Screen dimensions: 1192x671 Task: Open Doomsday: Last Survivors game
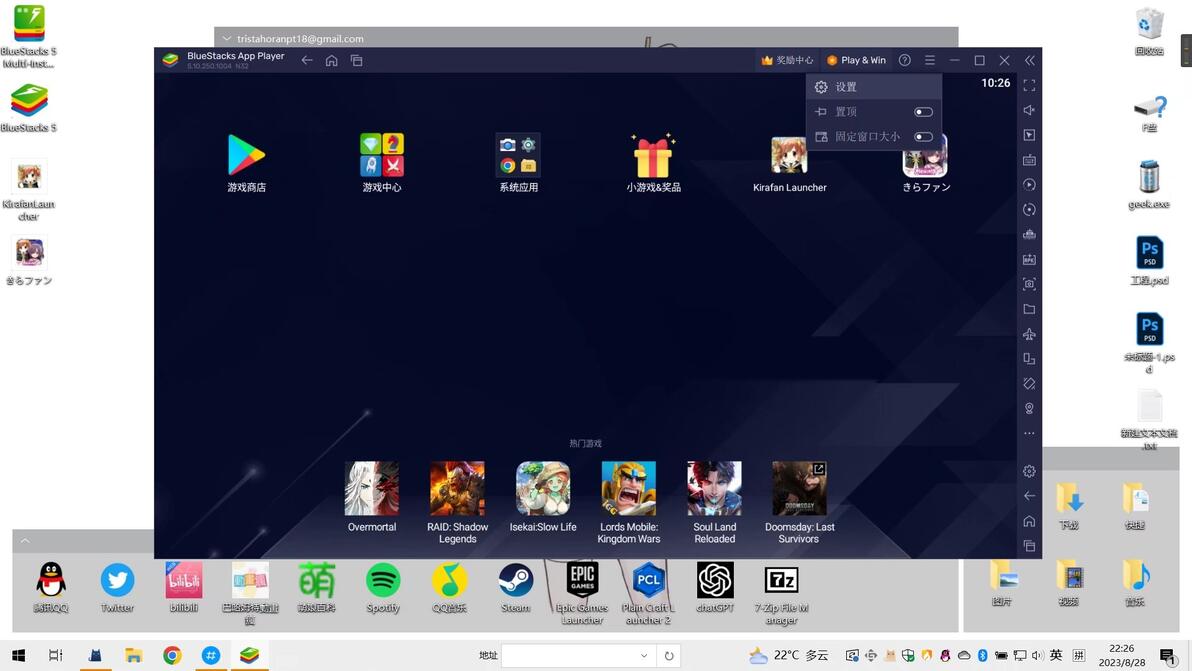(x=800, y=489)
